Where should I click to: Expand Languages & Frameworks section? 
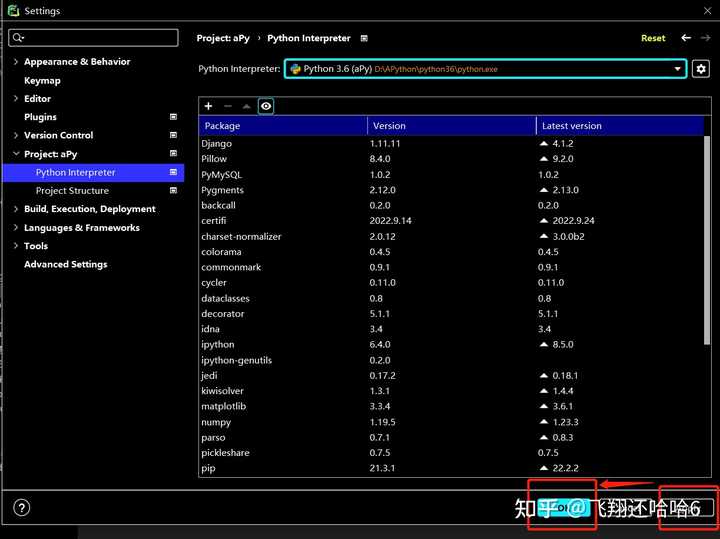coord(16,228)
